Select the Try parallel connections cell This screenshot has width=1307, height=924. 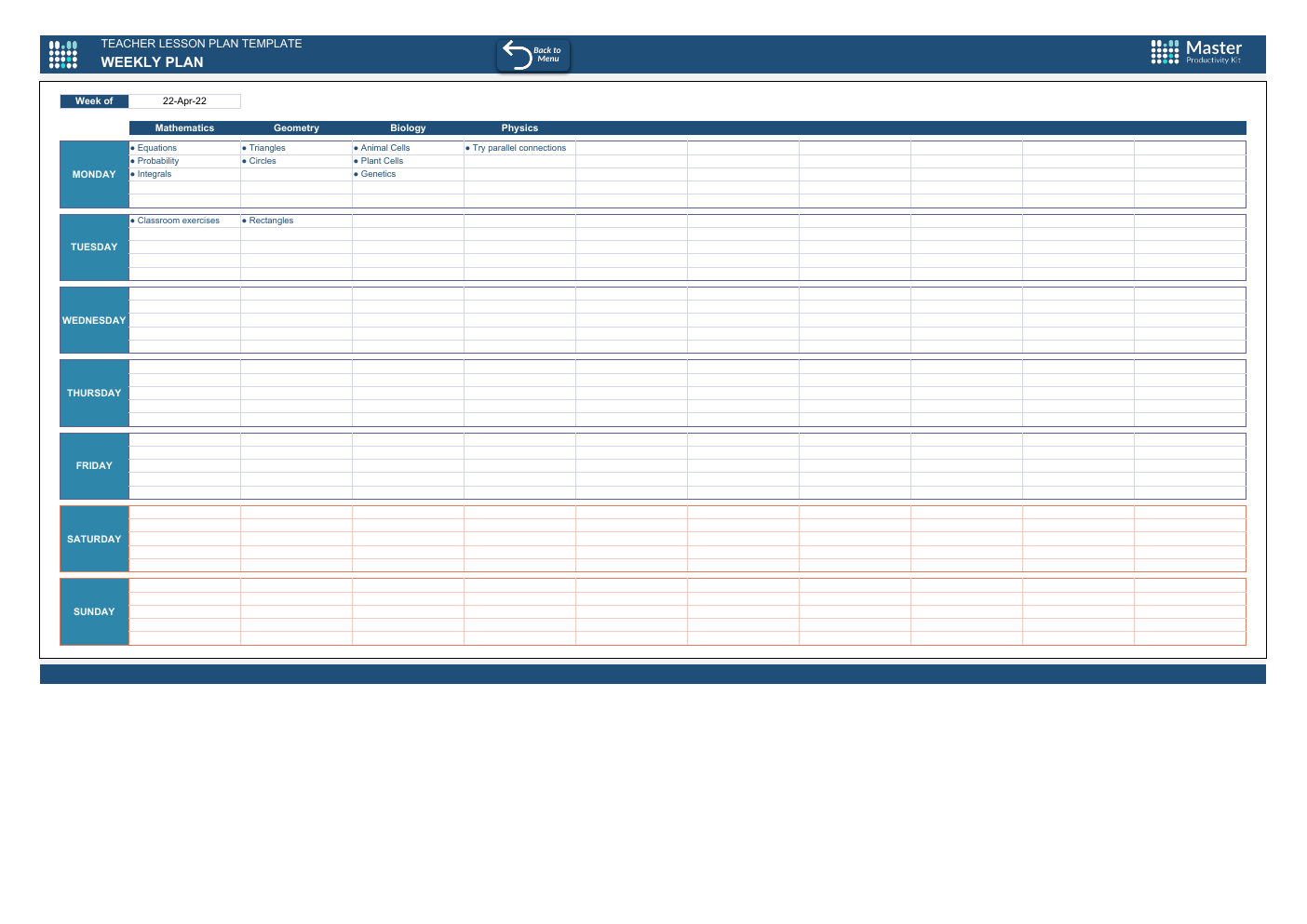pos(519,148)
